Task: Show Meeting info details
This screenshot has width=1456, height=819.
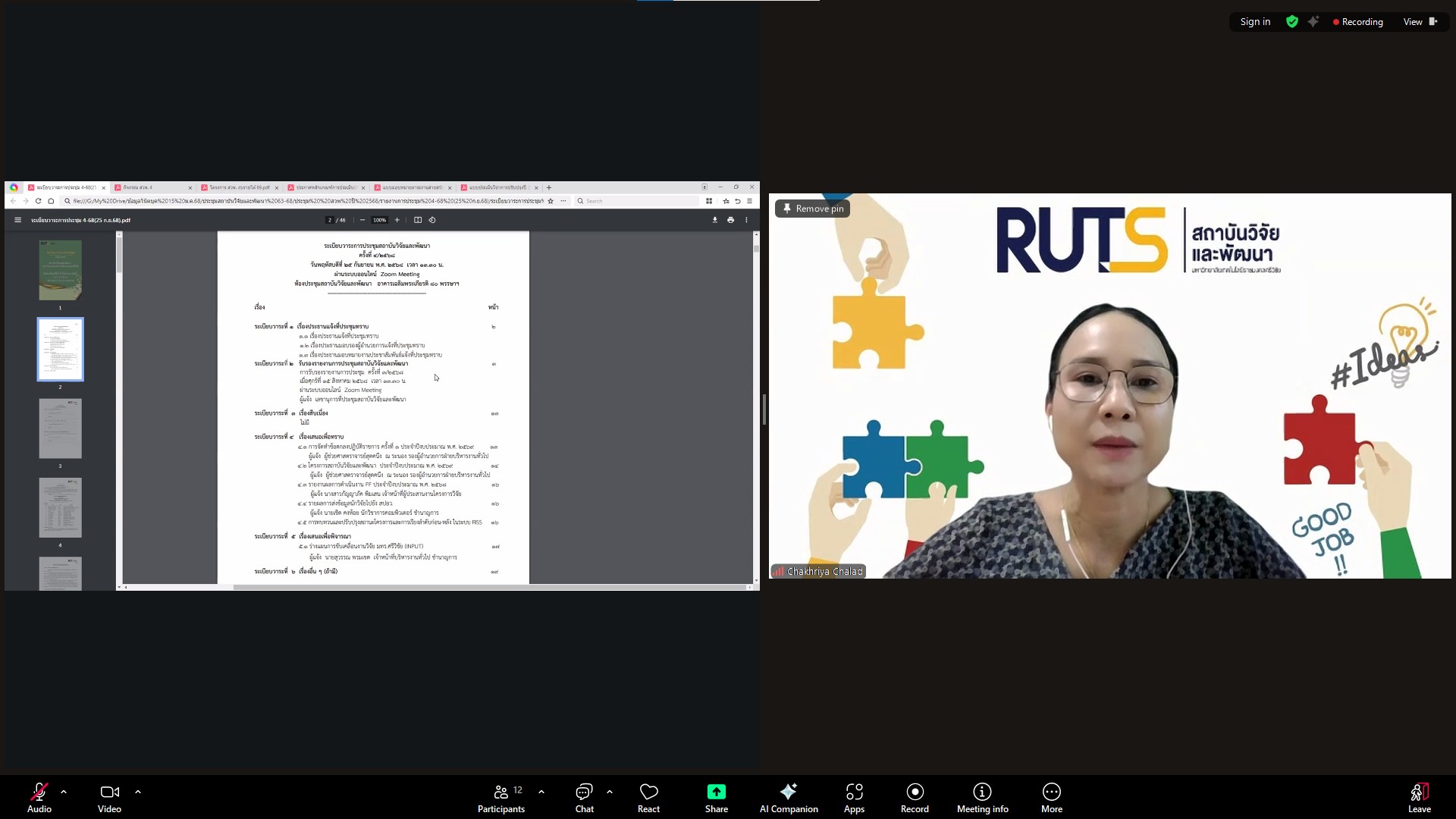Action: pos(982,798)
